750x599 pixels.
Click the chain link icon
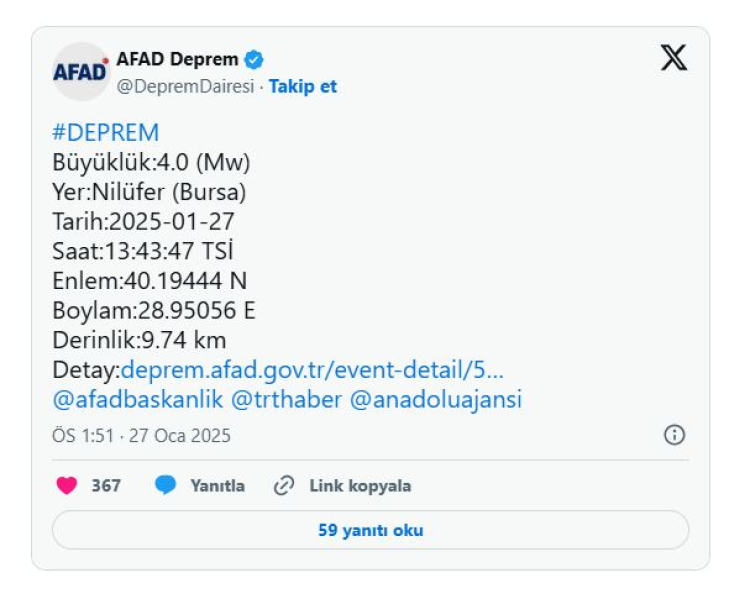284,486
